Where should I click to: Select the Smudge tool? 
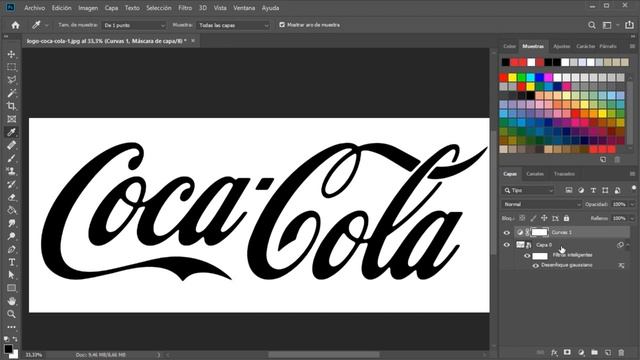point(11,224)
